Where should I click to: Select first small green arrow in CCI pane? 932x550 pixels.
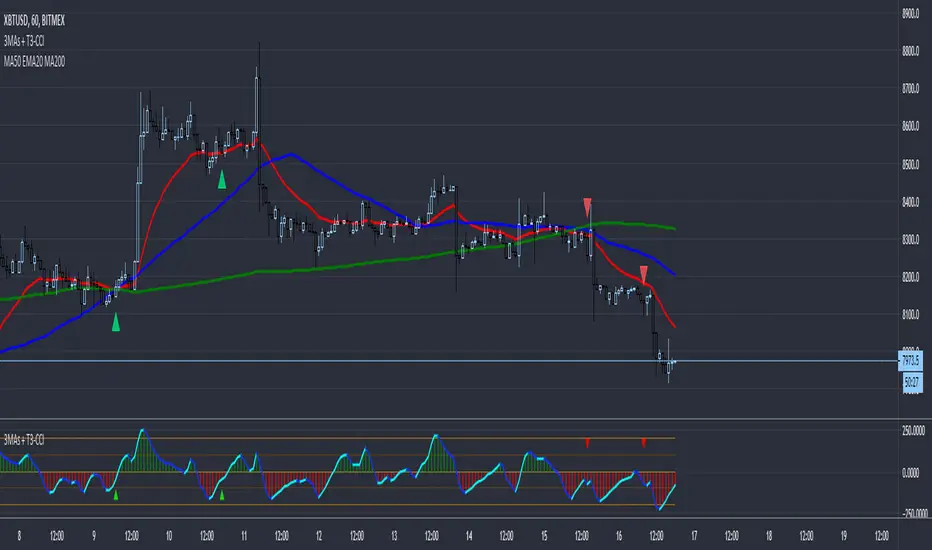[116, 495]
